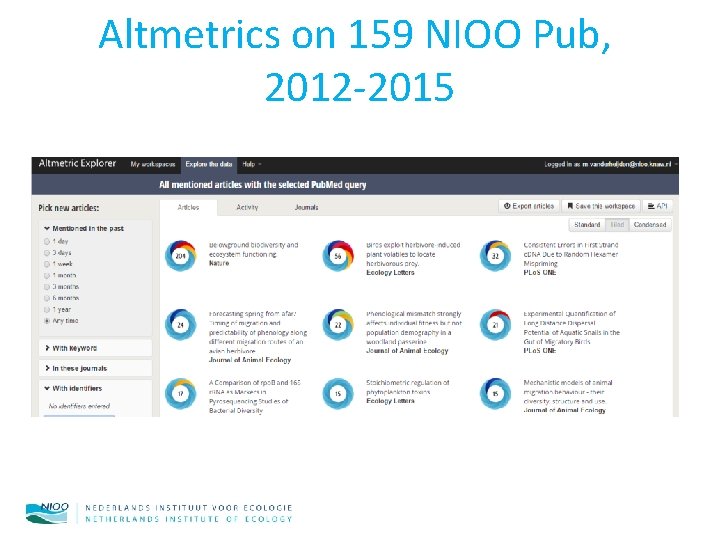Viewport: 720px width, 540px height.
Task: Click the API button
Action: point(657,206)
